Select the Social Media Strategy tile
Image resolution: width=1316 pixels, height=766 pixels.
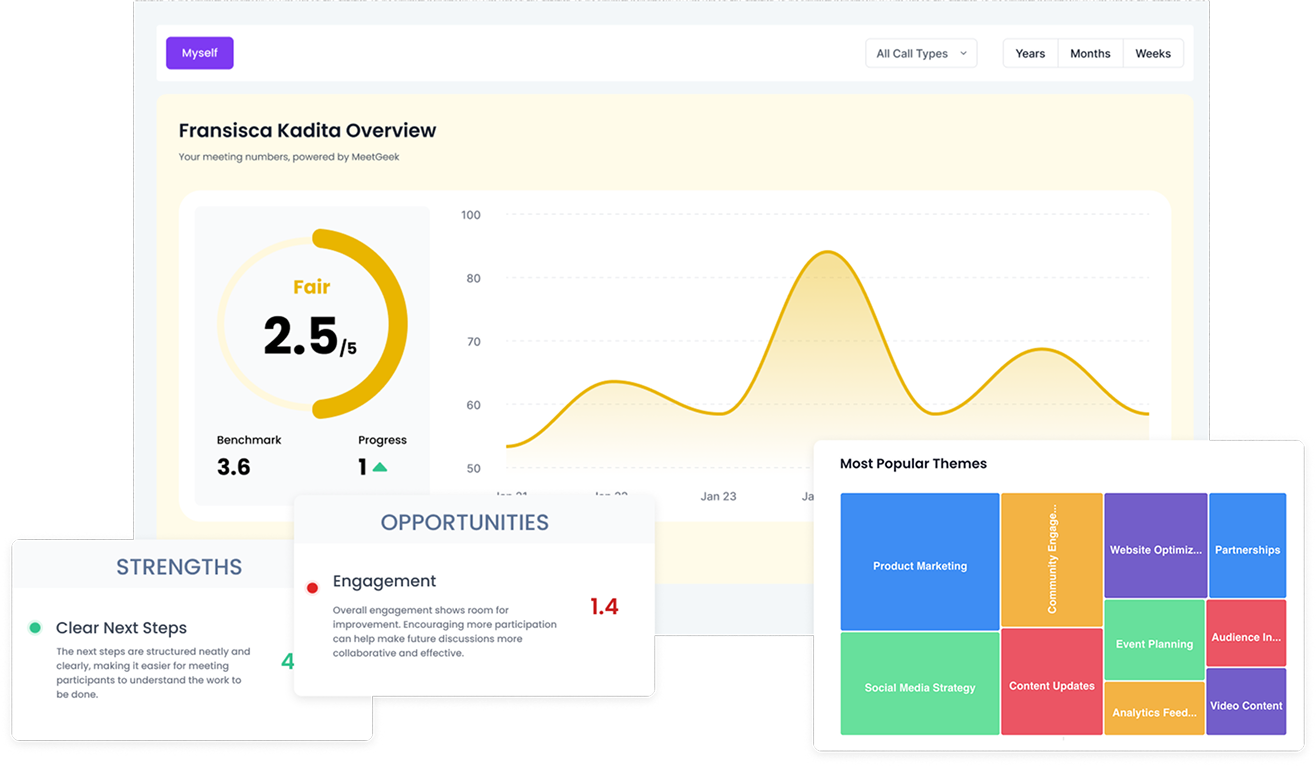919,684
